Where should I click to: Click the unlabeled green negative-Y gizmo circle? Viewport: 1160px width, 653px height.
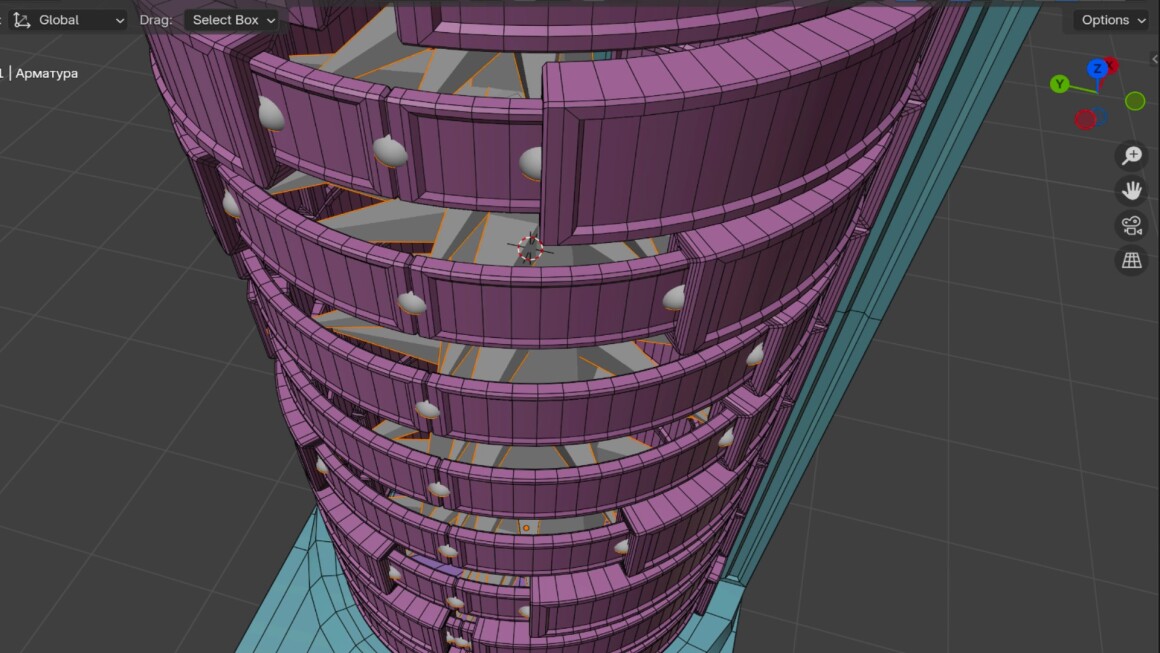[1135, 101]
